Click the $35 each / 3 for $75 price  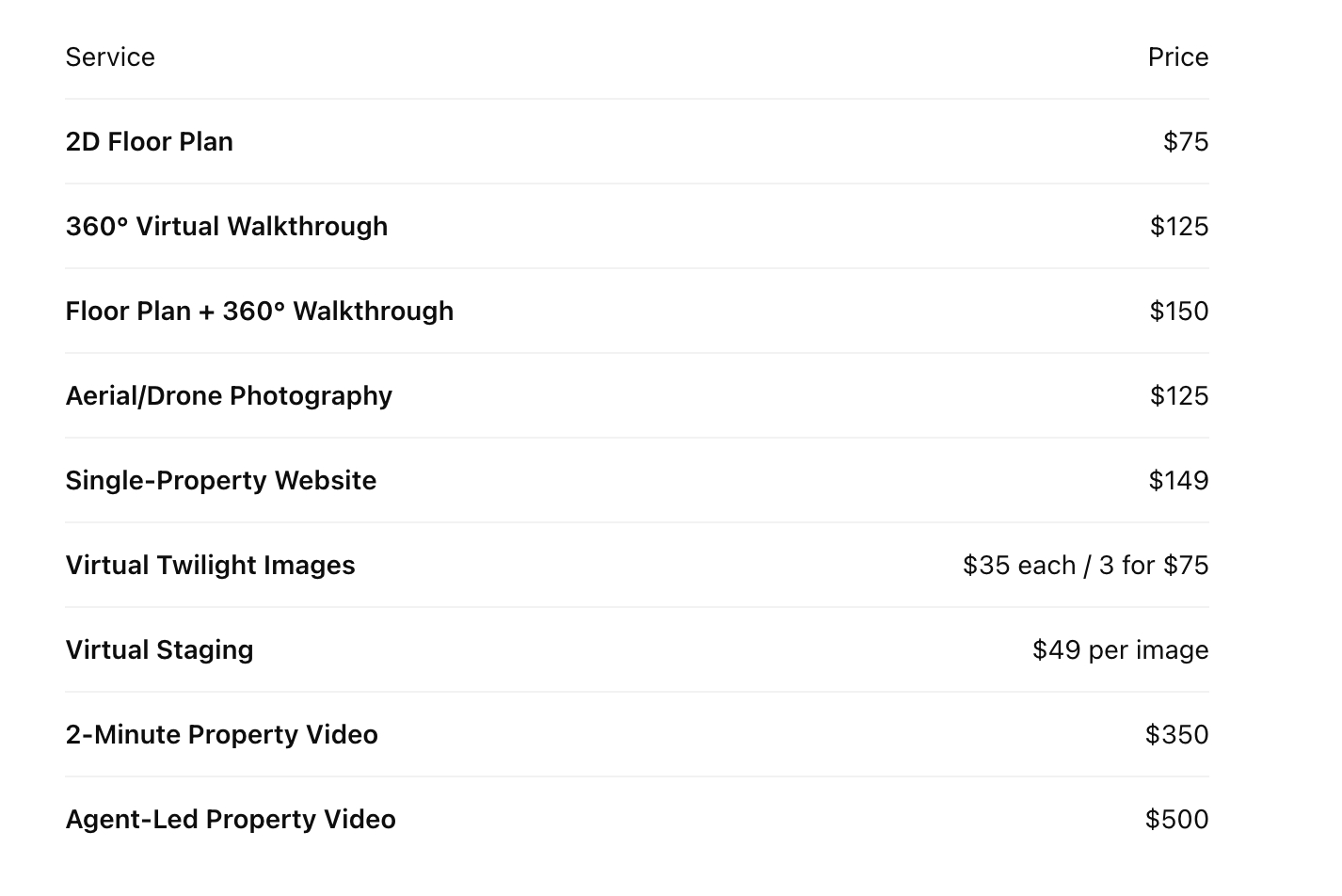(1086, 566)
